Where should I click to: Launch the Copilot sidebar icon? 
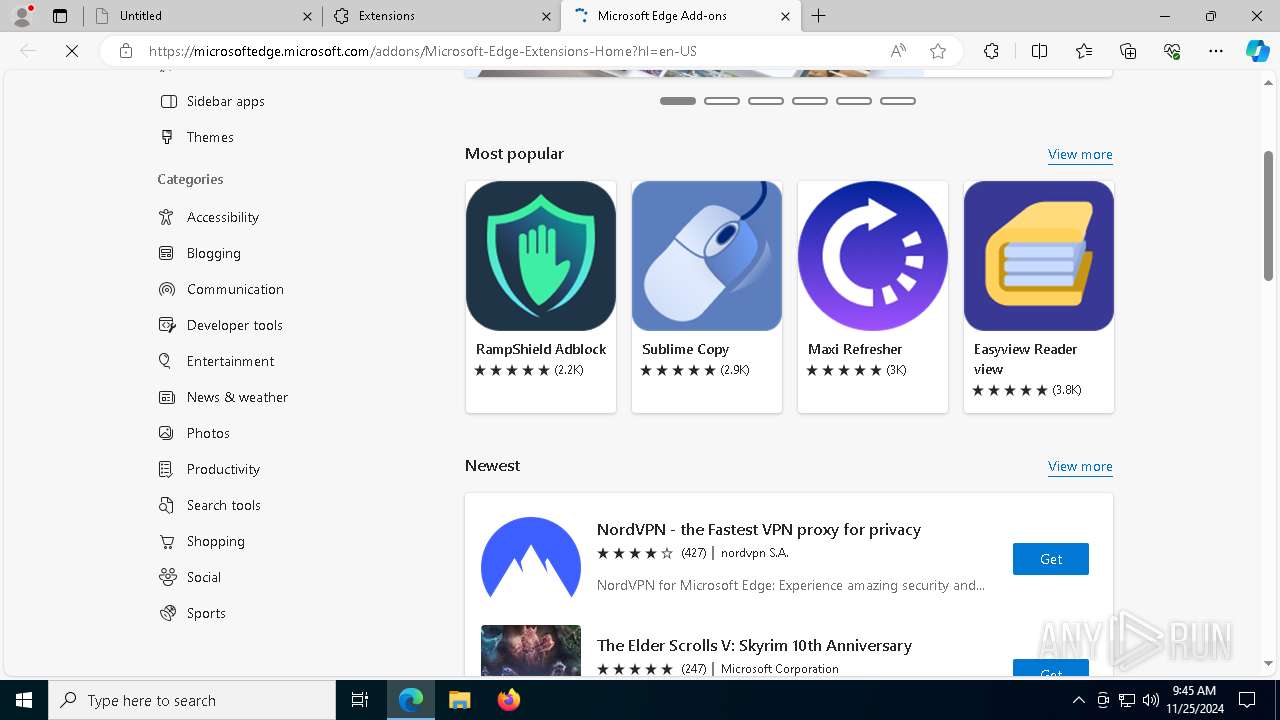coord(1258,51)
